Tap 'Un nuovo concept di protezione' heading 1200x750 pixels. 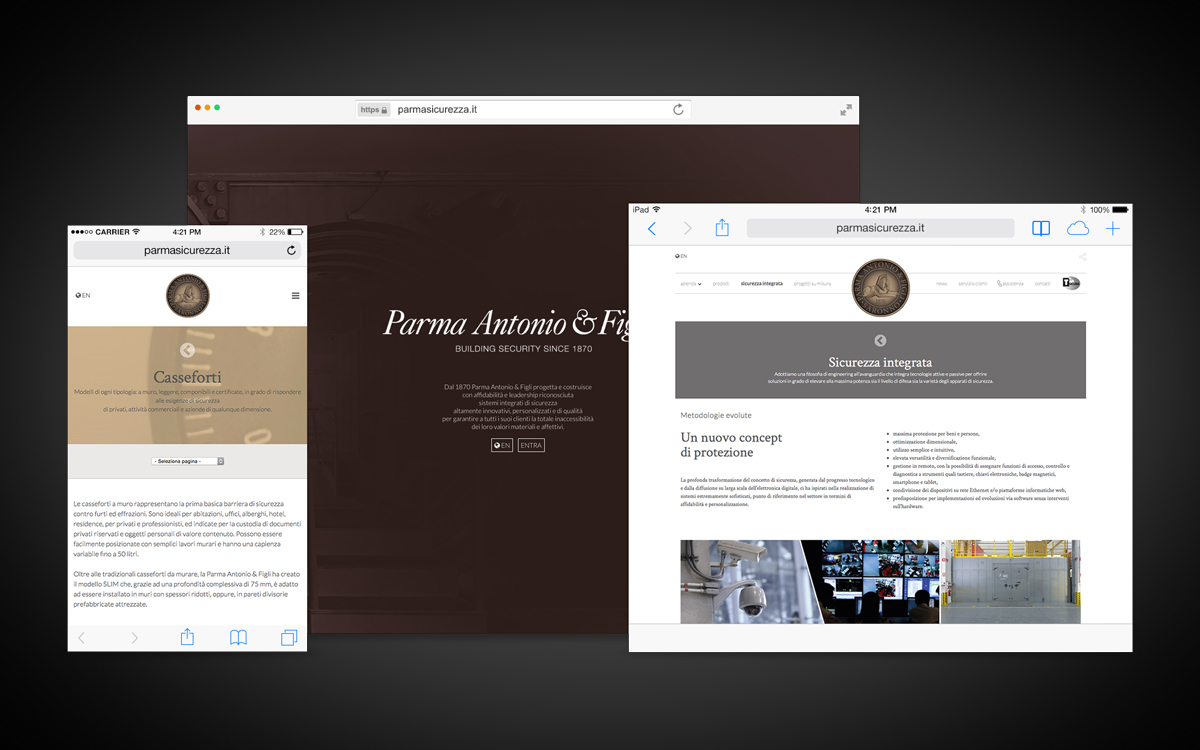[732, 445]
